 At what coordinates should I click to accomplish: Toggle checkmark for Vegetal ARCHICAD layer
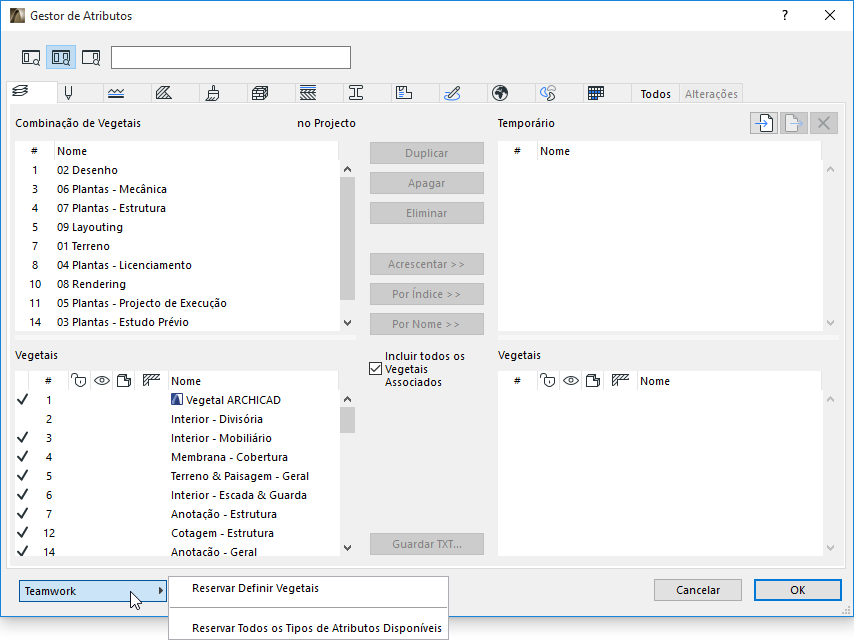(22, 400)
